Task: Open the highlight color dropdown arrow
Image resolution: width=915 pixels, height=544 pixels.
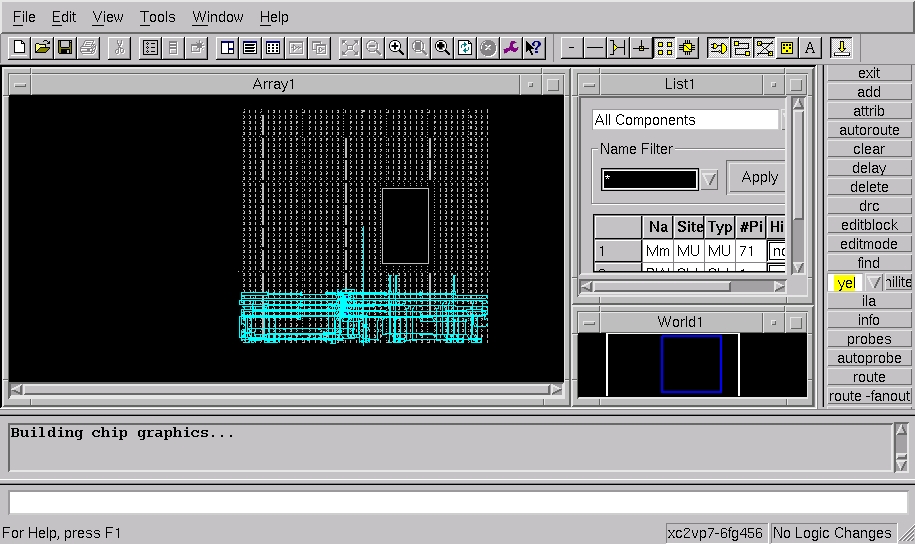Action: point(873,283)
